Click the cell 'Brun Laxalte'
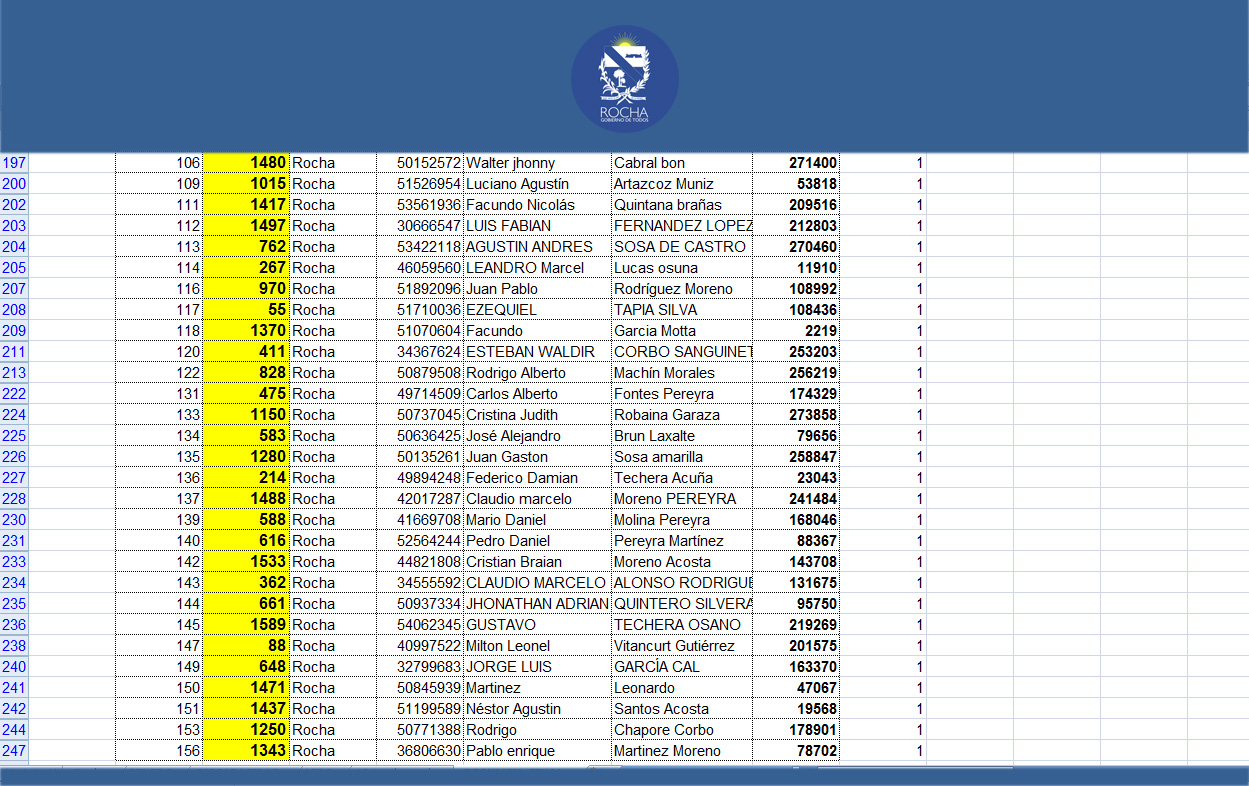This screenshot has height=786, width=1249. point(682,436)
